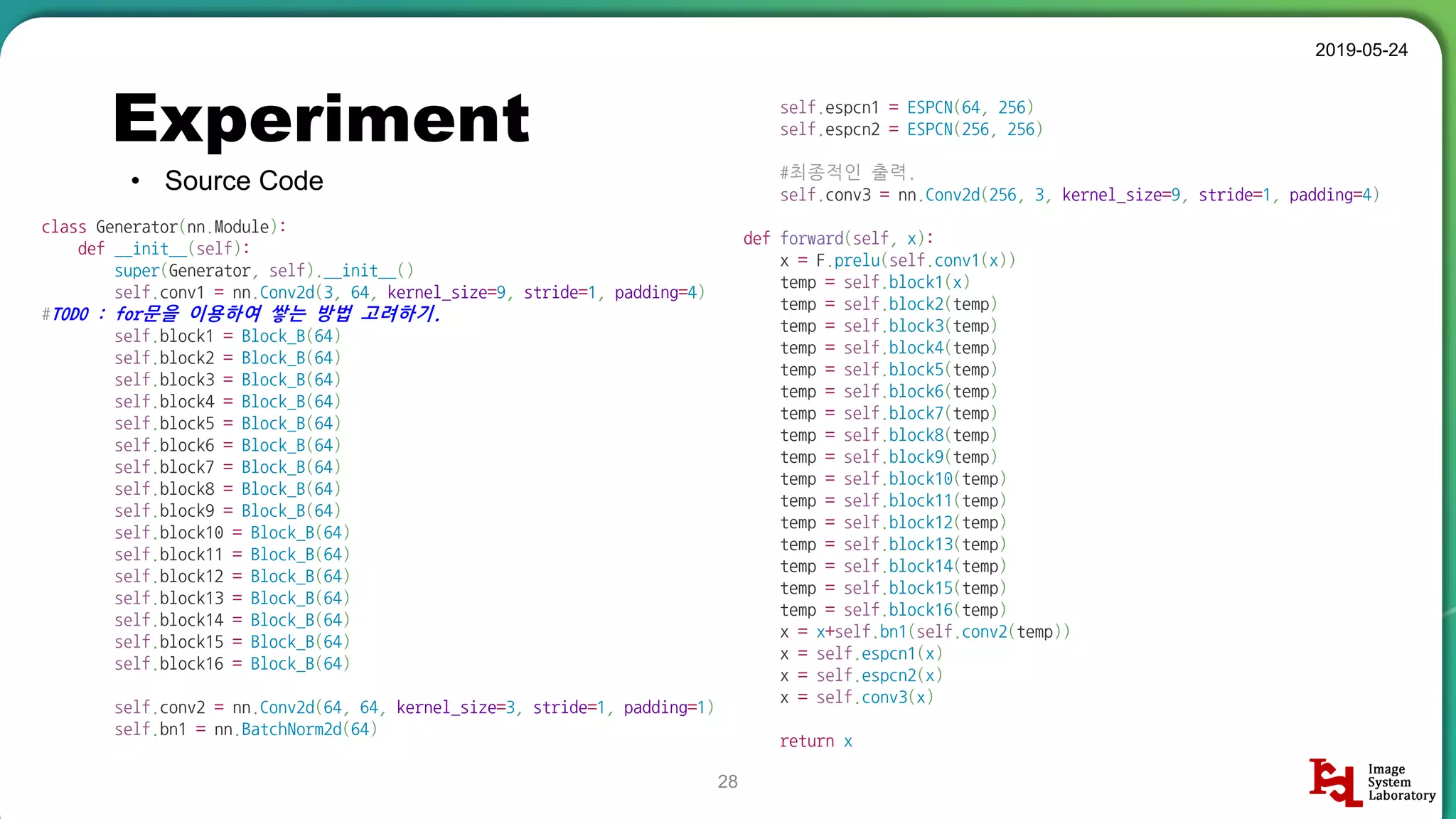Click the x+self.bn1(self.conv2(temp)) line
Screen dimensions: 1456x819
pyautogui.click(x=924, y=631)
